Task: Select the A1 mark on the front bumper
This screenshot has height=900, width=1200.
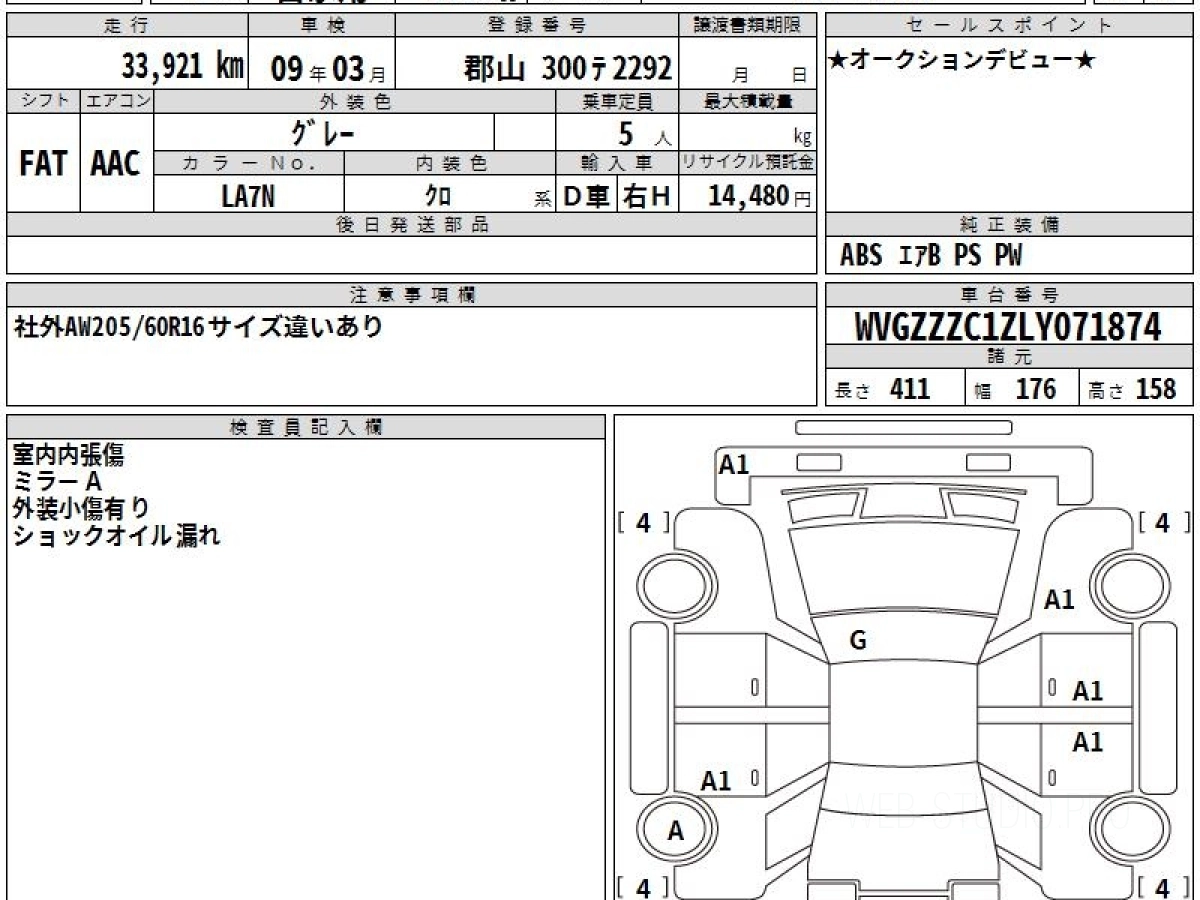Action: [735, 464]
